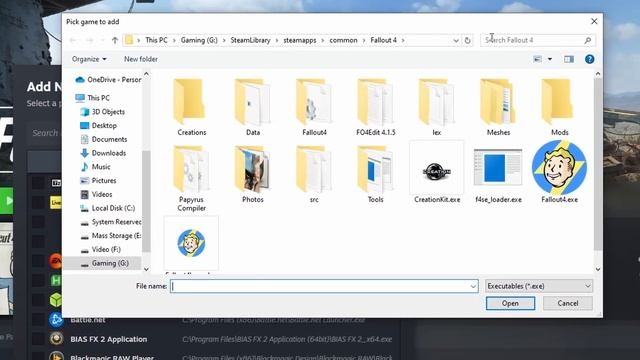Select This PC in navigation pane
The image size is (640, 360).
click(93, 98)
